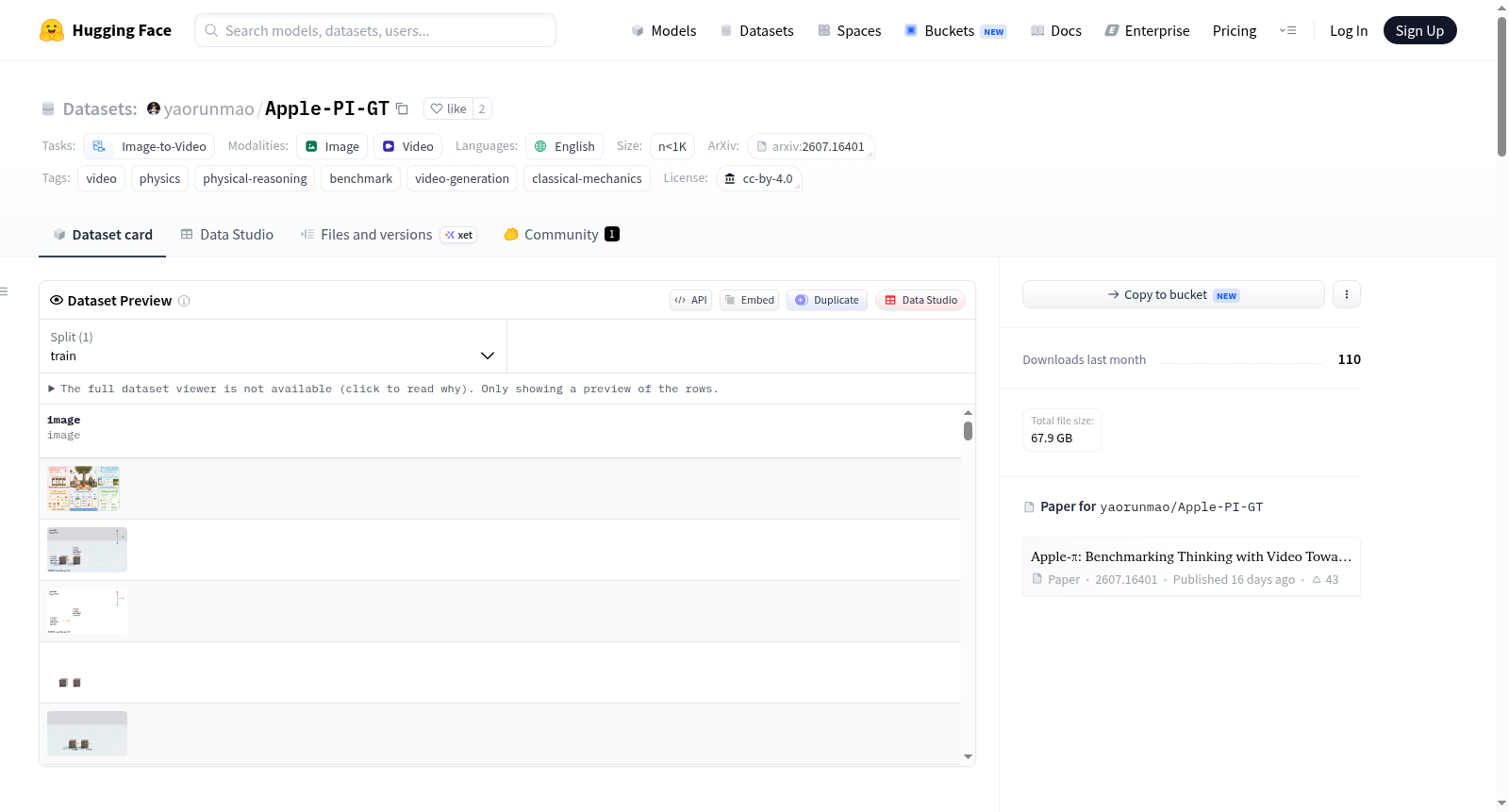Image resolution: width=1509 pixels, height=812 pixels.
Task: Click the red Data Studio button
Action: point(920,300)
